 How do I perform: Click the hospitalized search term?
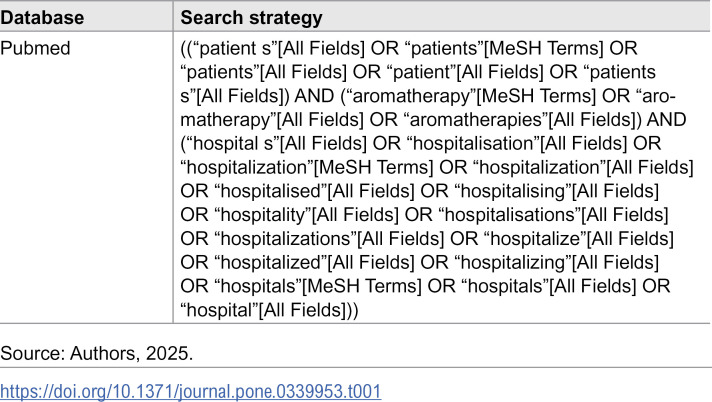(x=273, y=262)
